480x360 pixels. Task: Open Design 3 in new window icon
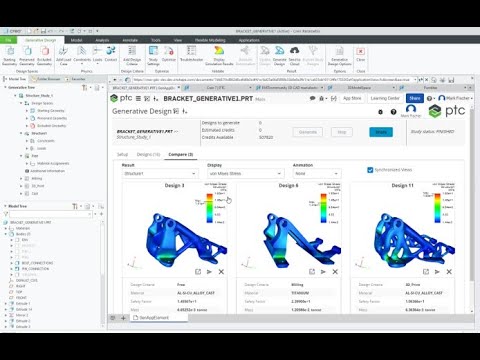[198, 272]
